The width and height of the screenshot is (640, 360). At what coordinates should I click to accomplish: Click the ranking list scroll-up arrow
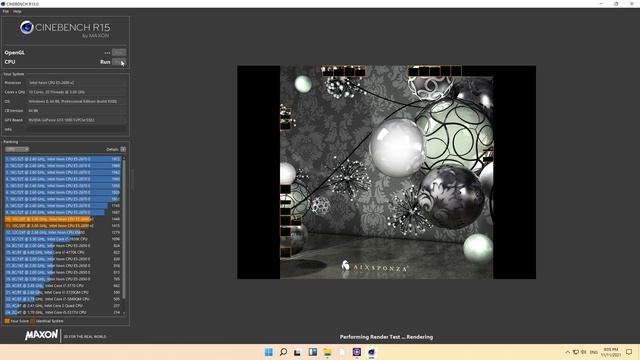coord(124,158)
